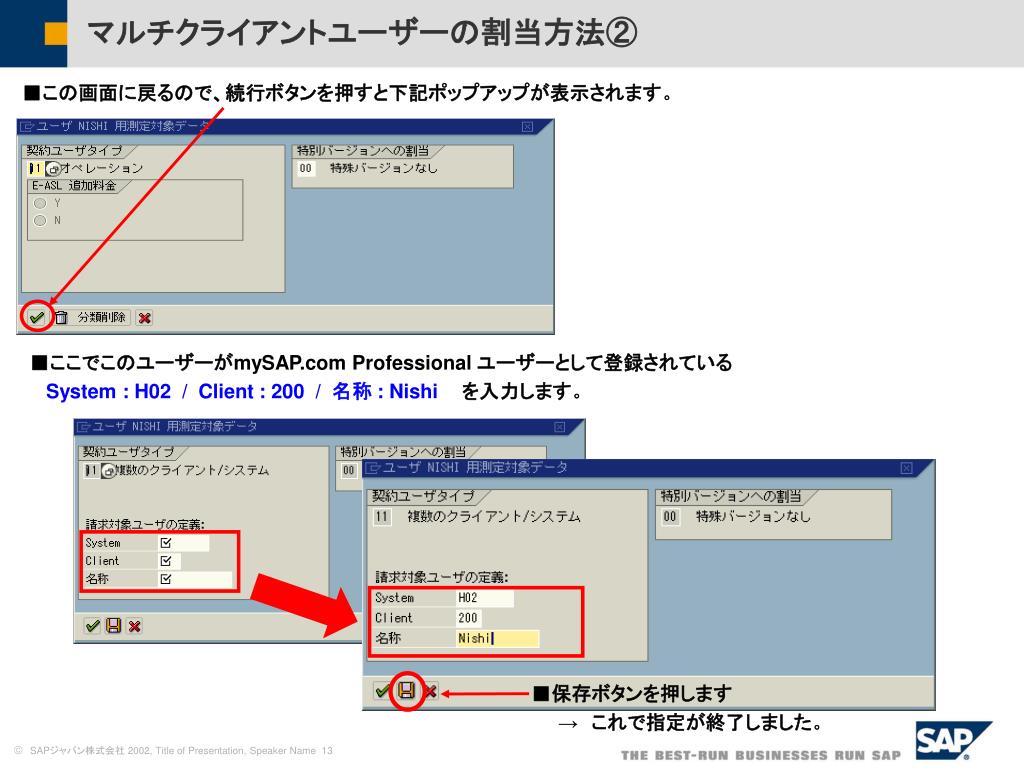The image size is (1024, 768).
Task: Click the 特殊バージョンなし text in top dialog
Action: [383, 168]
